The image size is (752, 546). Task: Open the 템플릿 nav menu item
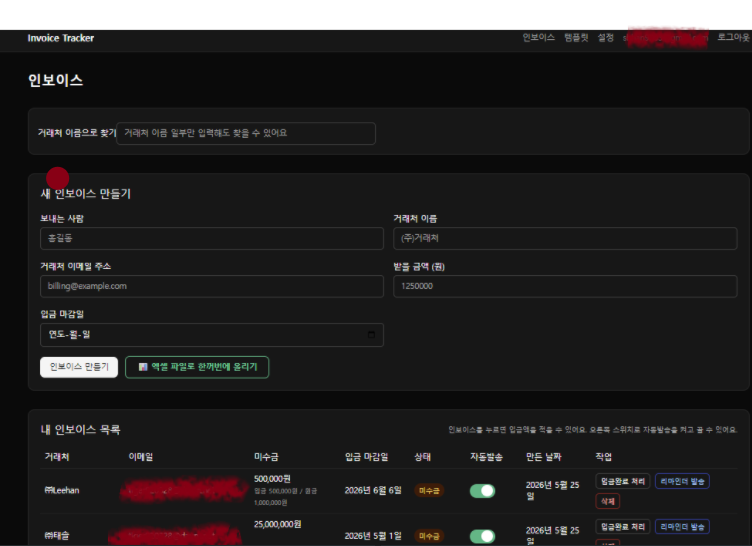pyautogui.click(x=576, y=38)
